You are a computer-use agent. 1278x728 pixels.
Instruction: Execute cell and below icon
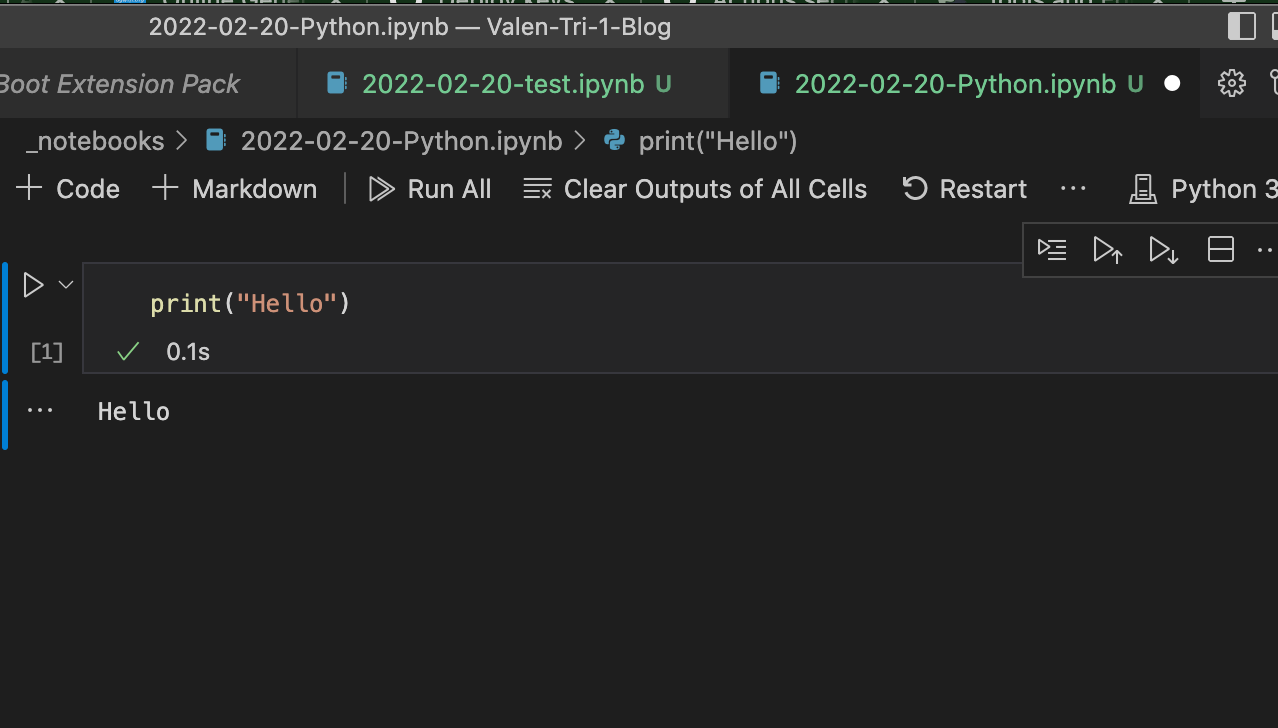pyautogui.click(x=1164, y=250)
